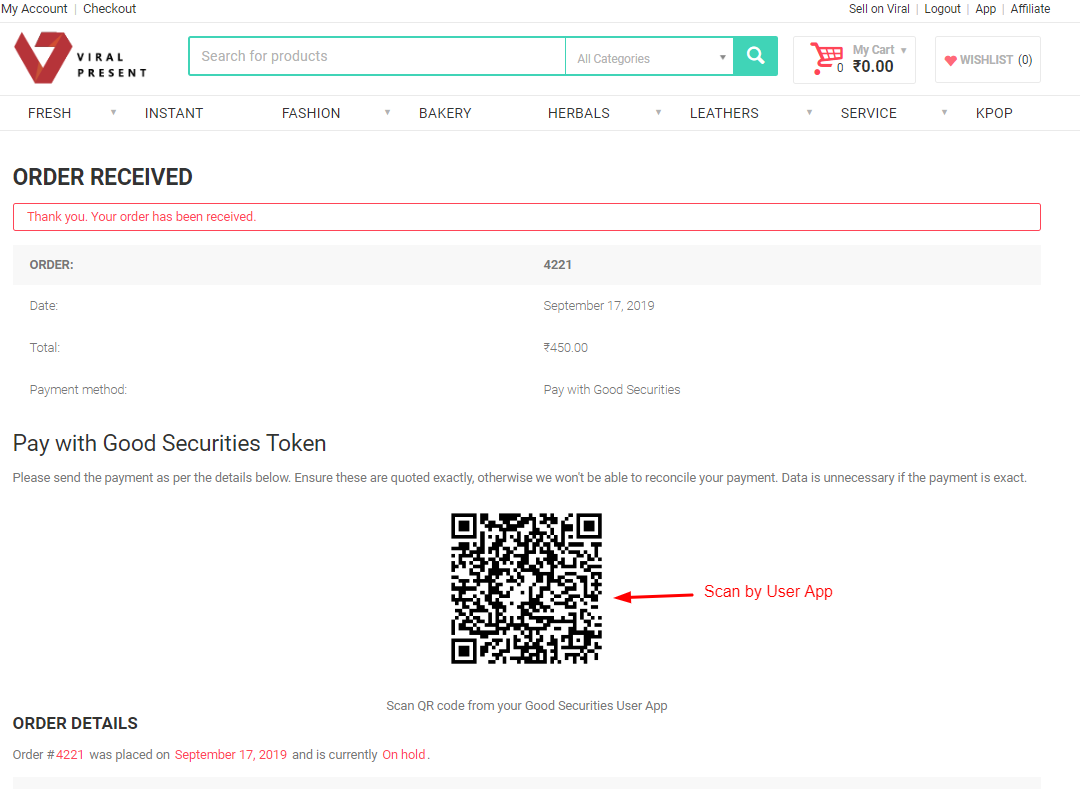
Task: Click the ORDER: label
Action: point(52,265)
